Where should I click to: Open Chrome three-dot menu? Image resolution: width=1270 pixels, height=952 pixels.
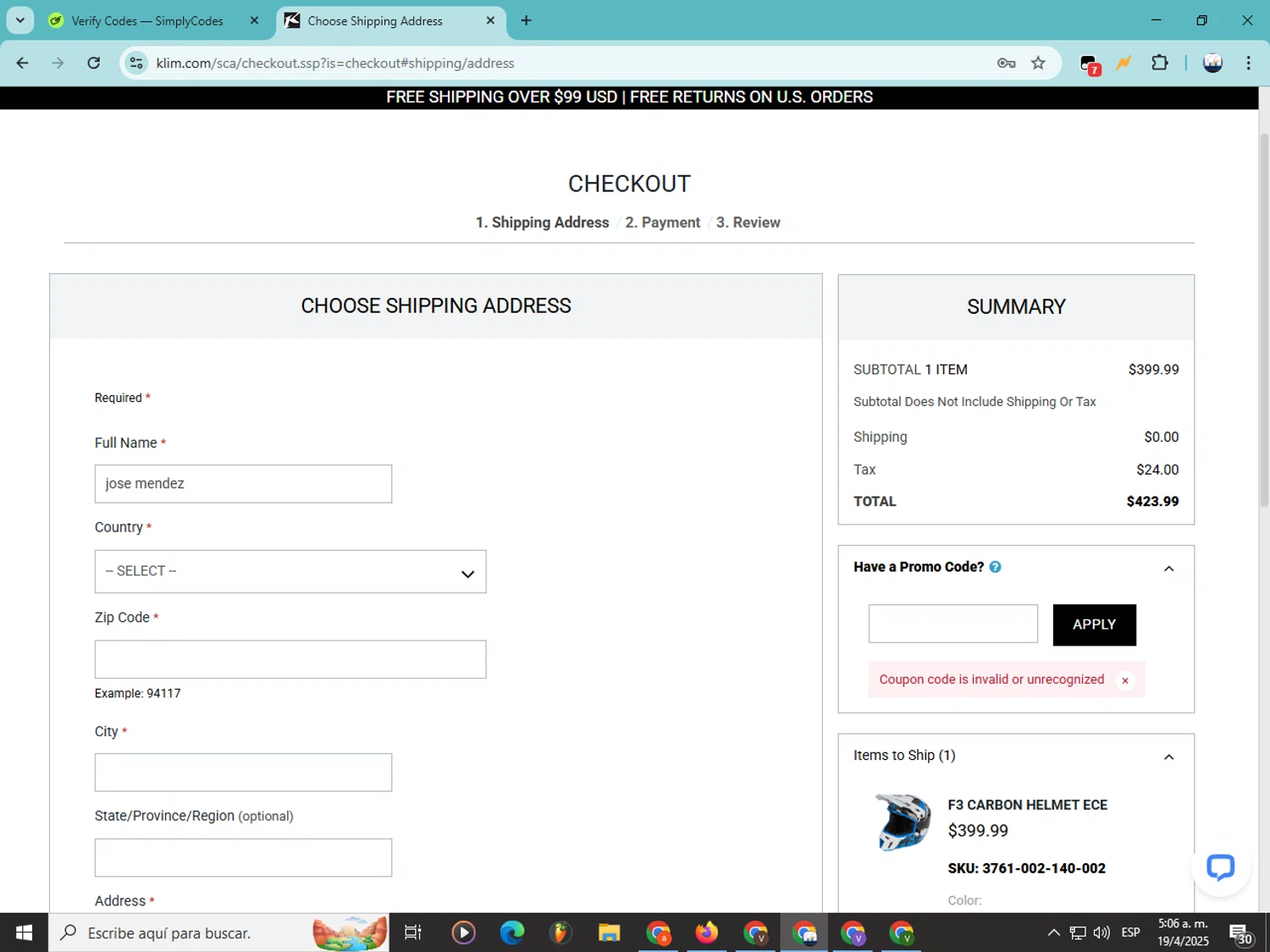[x=1248, y=63]
